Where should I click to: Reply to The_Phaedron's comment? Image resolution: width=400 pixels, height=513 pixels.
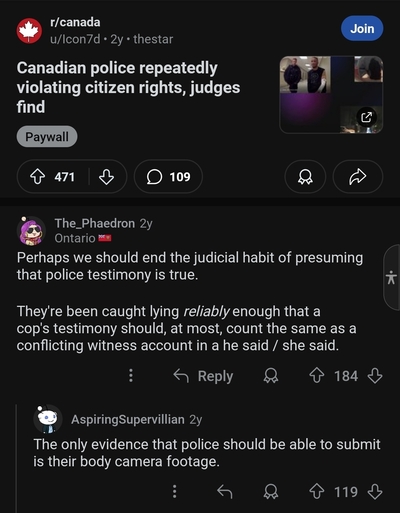pos(203,376)
